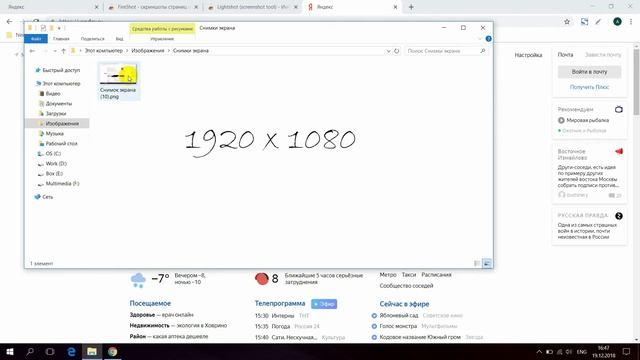Go back in the Explorer window
Screen dimensions: 640x360
point(32,51)
